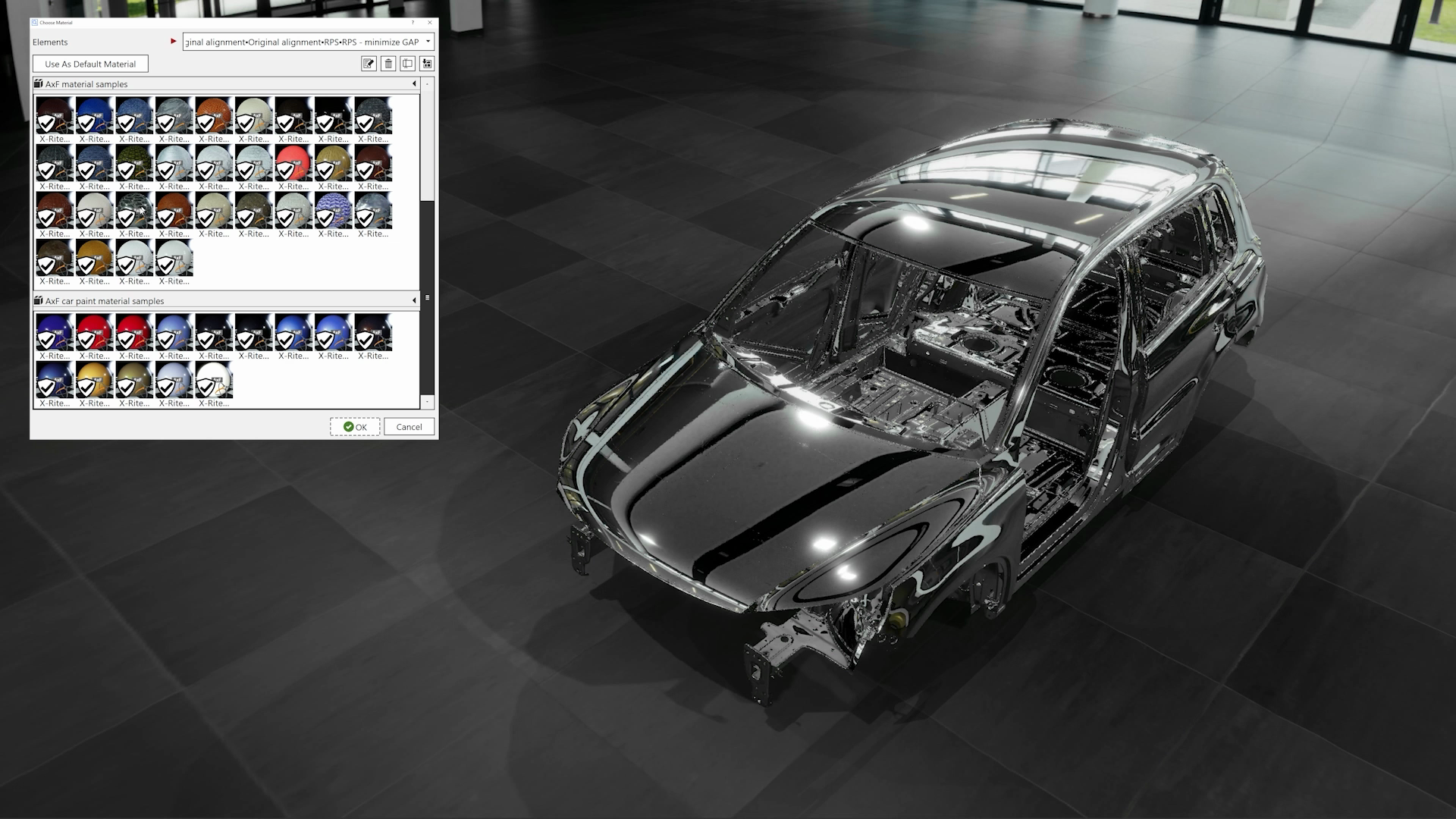The height and width of the screenshot is (819, 1456).
Task: Open the Elements alignment dropdown
Action: tap(428, 42)
